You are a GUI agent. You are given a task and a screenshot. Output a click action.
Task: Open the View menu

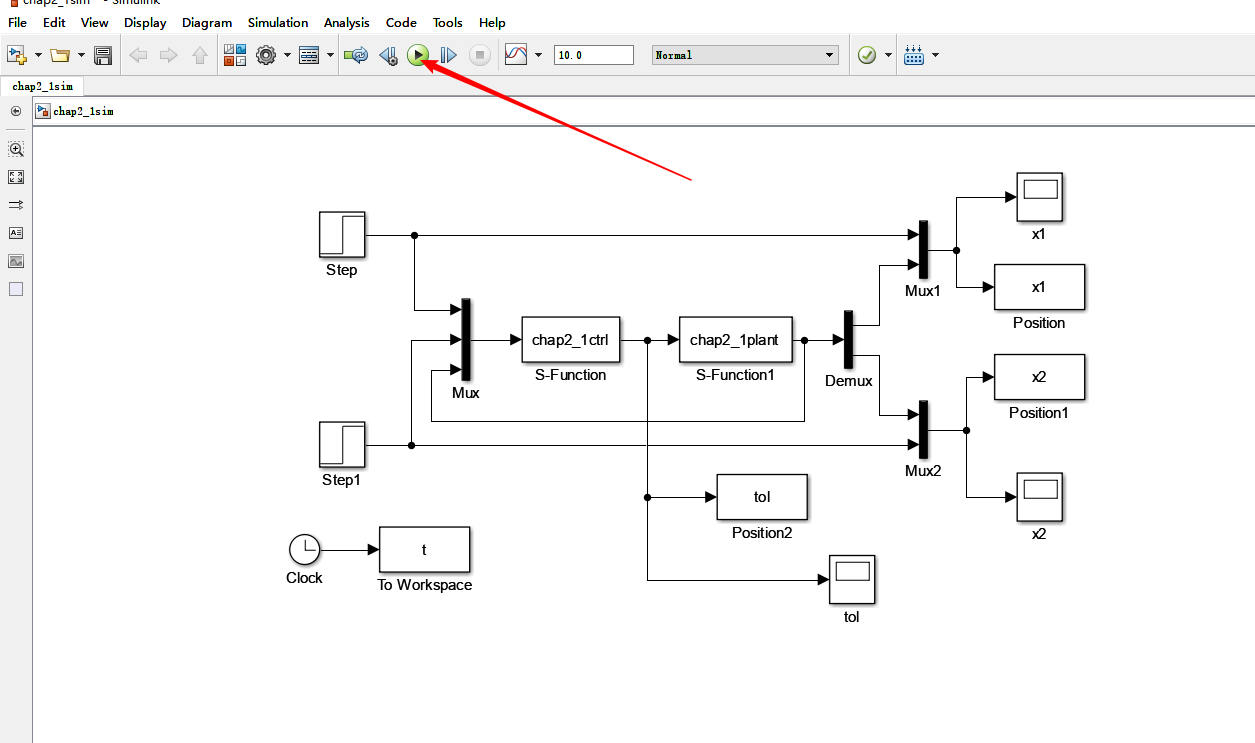pyautogui.click(x=94, y=22)
